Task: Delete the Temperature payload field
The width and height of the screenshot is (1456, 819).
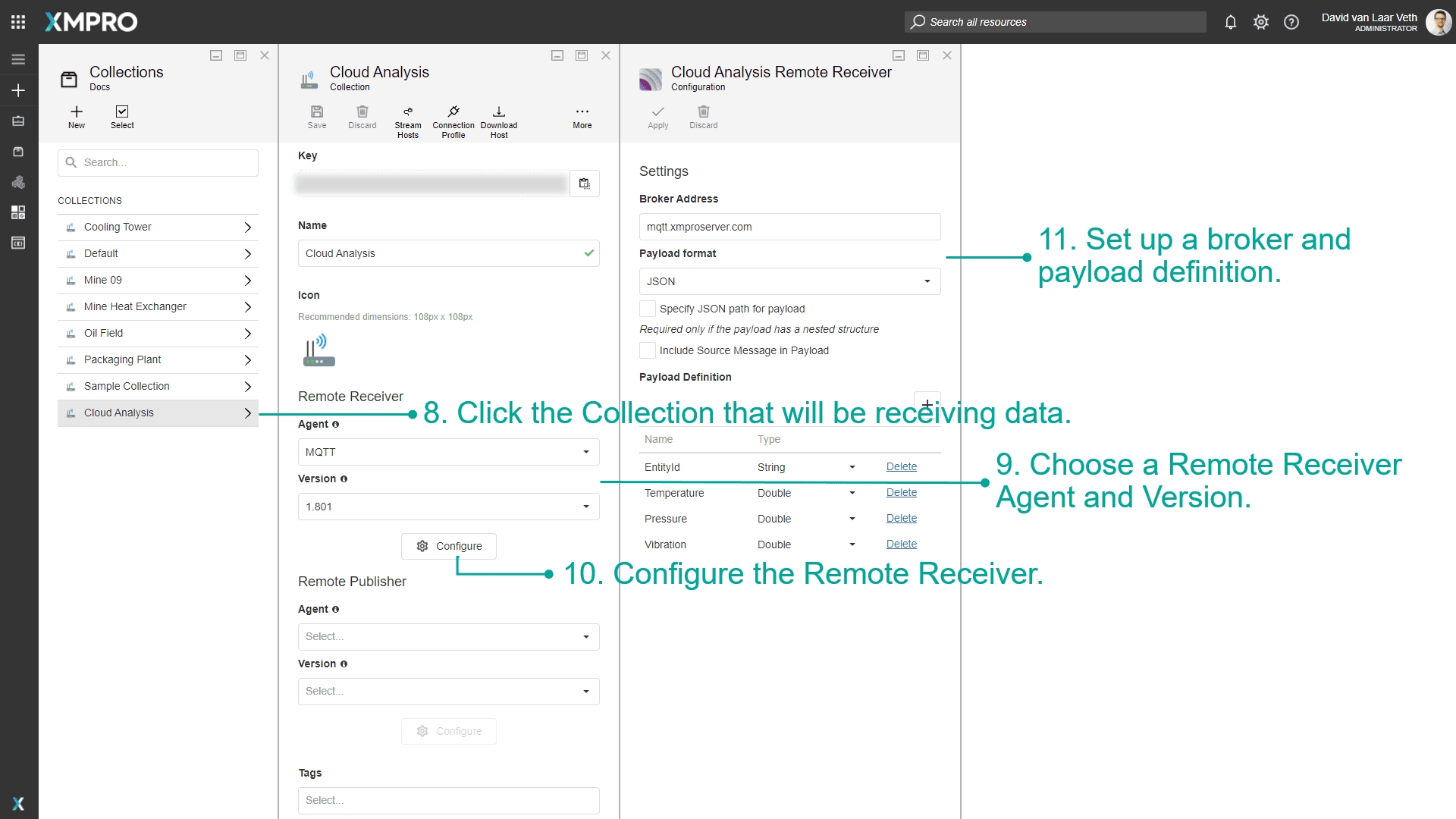Action: 901,492
